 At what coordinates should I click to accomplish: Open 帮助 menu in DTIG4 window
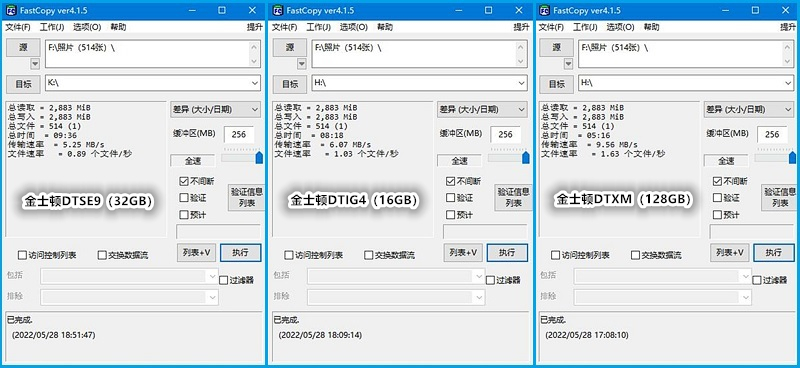point(385,27)
